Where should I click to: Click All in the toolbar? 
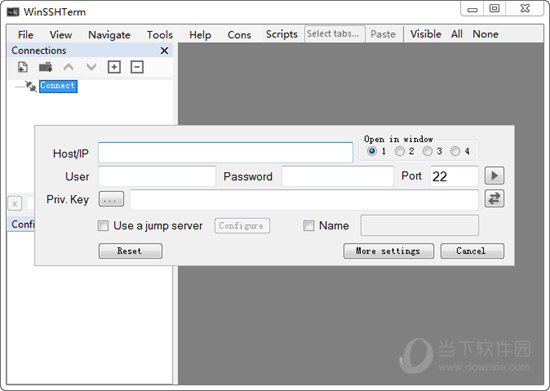[457, 34]
